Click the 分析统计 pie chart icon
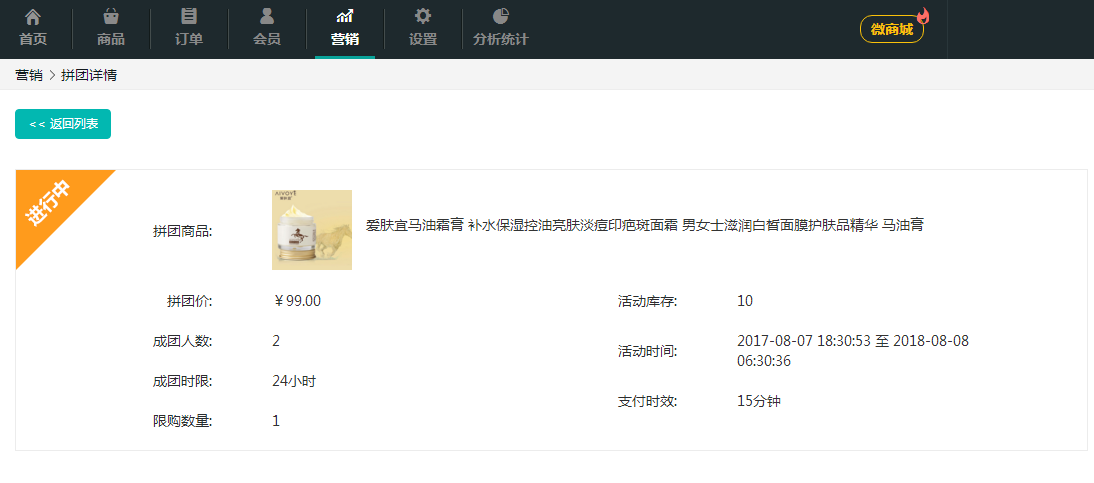This screenshot has width=1094, height=483. click(x=501, y=17)
